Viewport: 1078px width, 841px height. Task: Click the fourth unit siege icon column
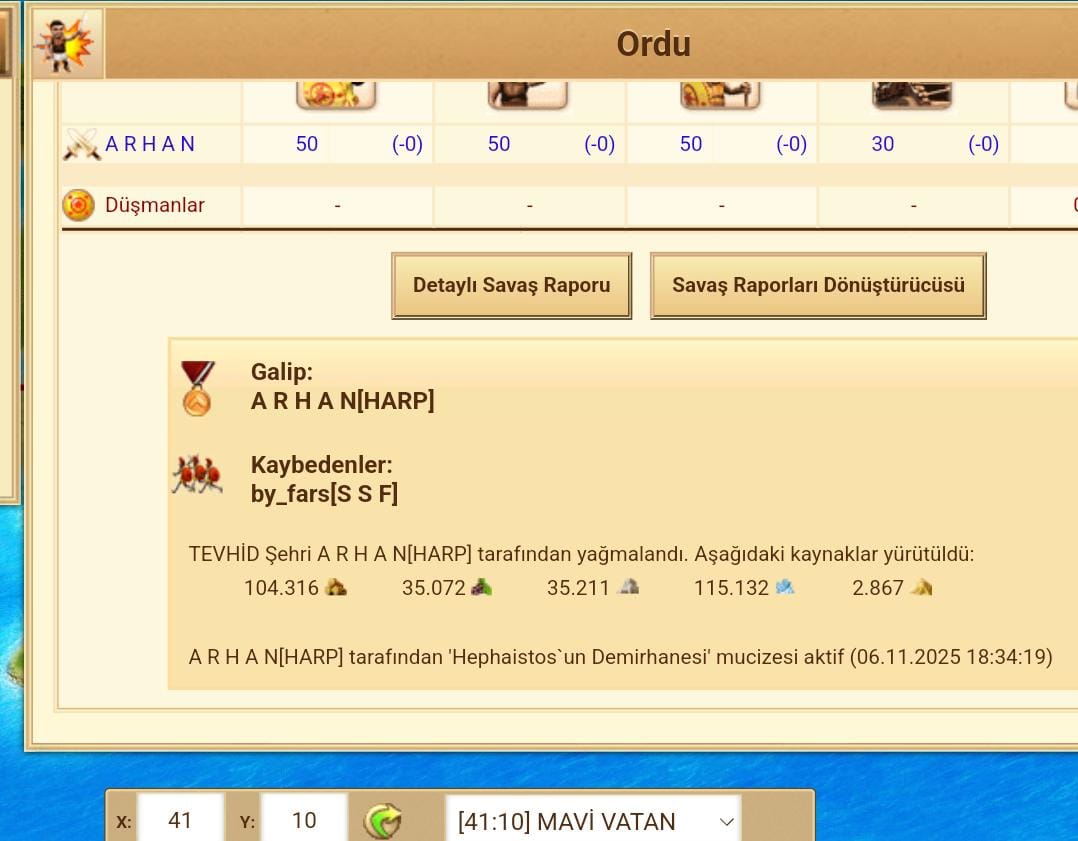(x=912, y=95)
